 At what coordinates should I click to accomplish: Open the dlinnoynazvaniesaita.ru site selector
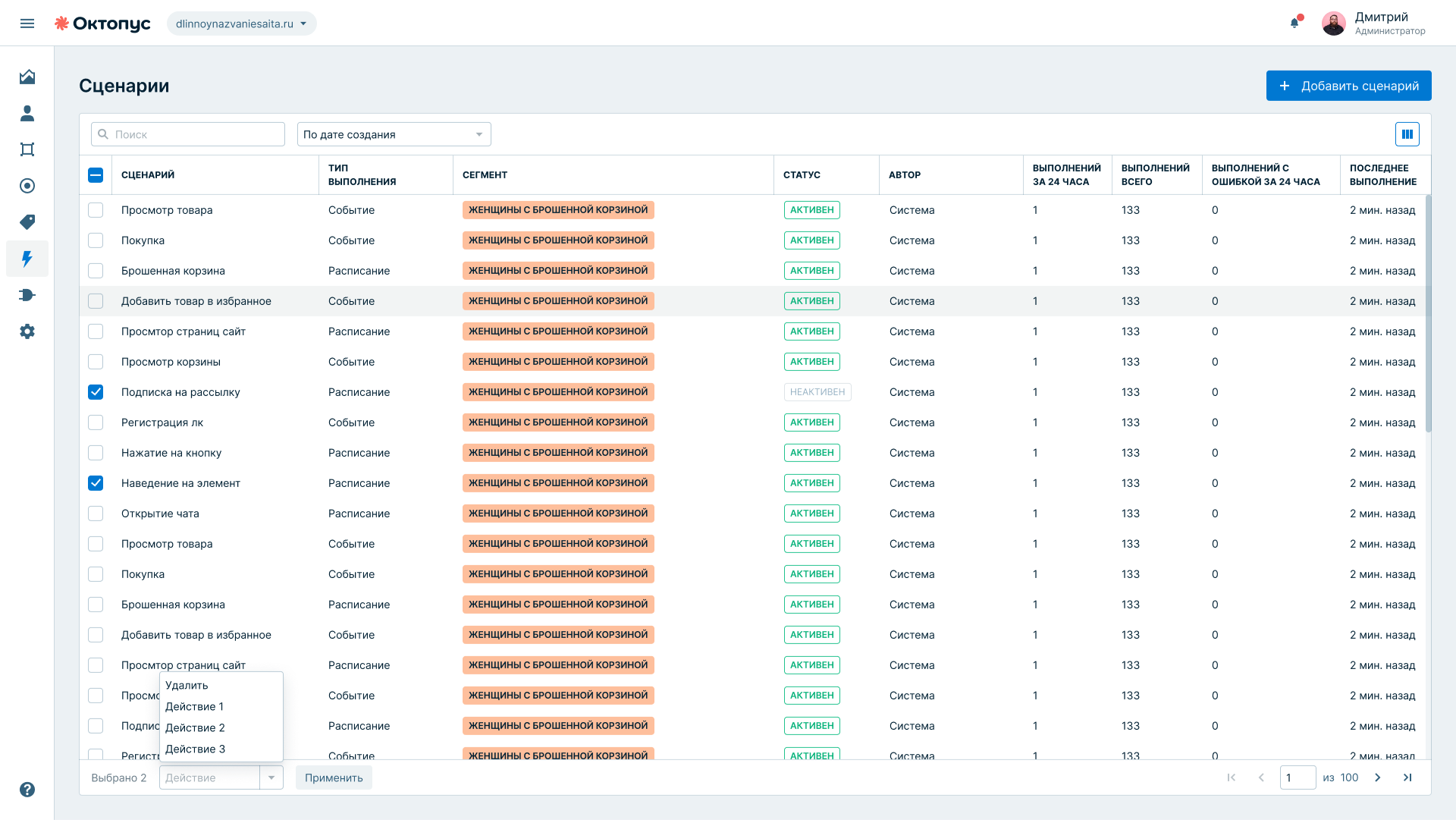coord(242,24)
